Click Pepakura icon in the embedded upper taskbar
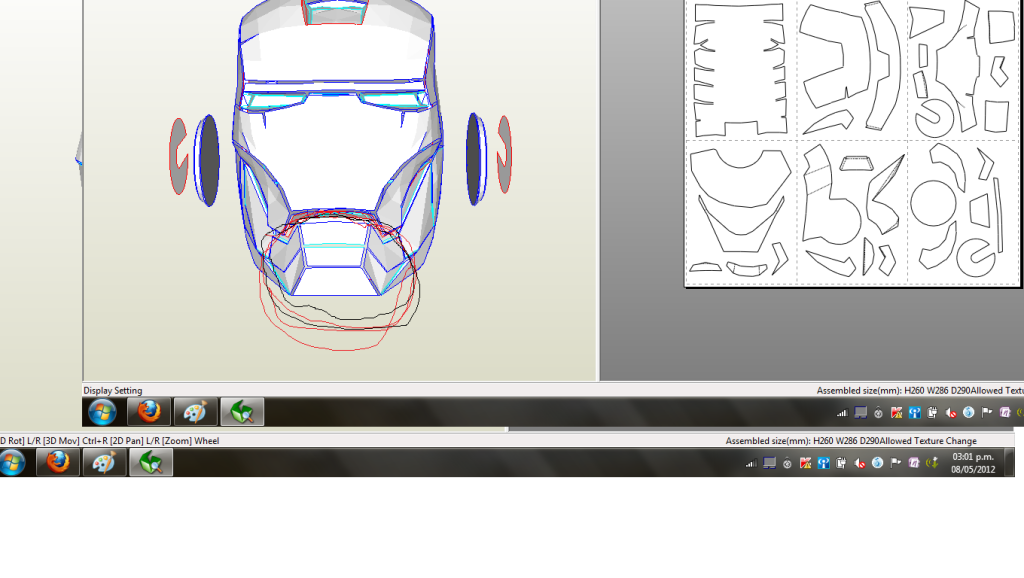 (x=242, y=412)
